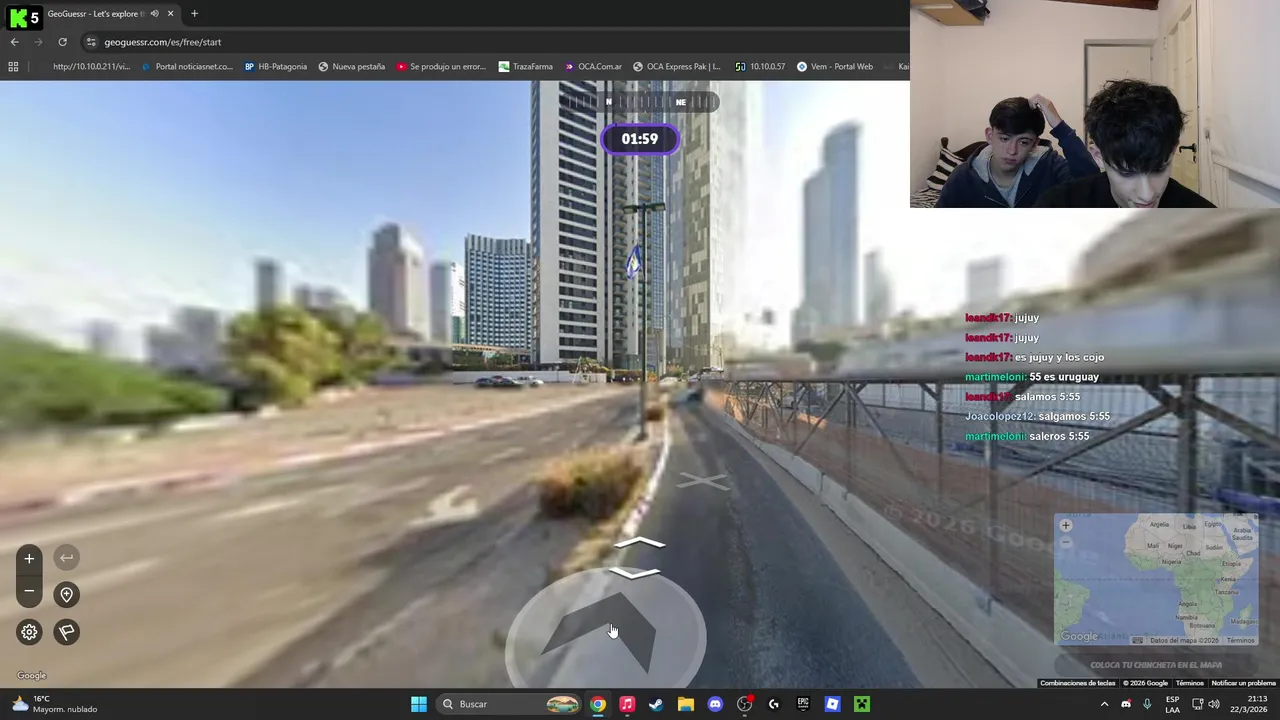
Task: Open GeoGuessr game settings gear
Action: [29, 632]
